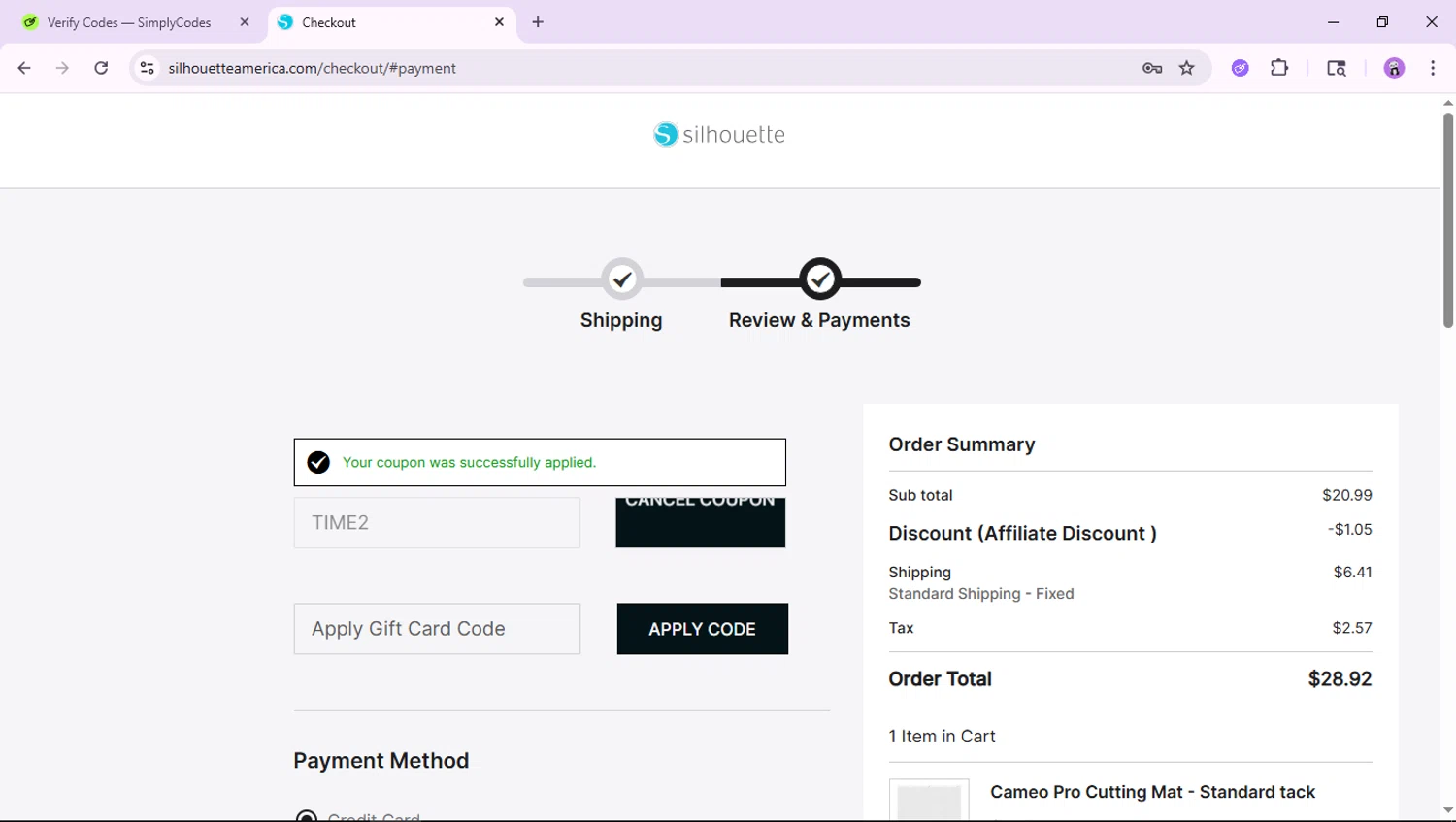Click the Payment Method heading
1456x822 pixels.
[381, 761]
